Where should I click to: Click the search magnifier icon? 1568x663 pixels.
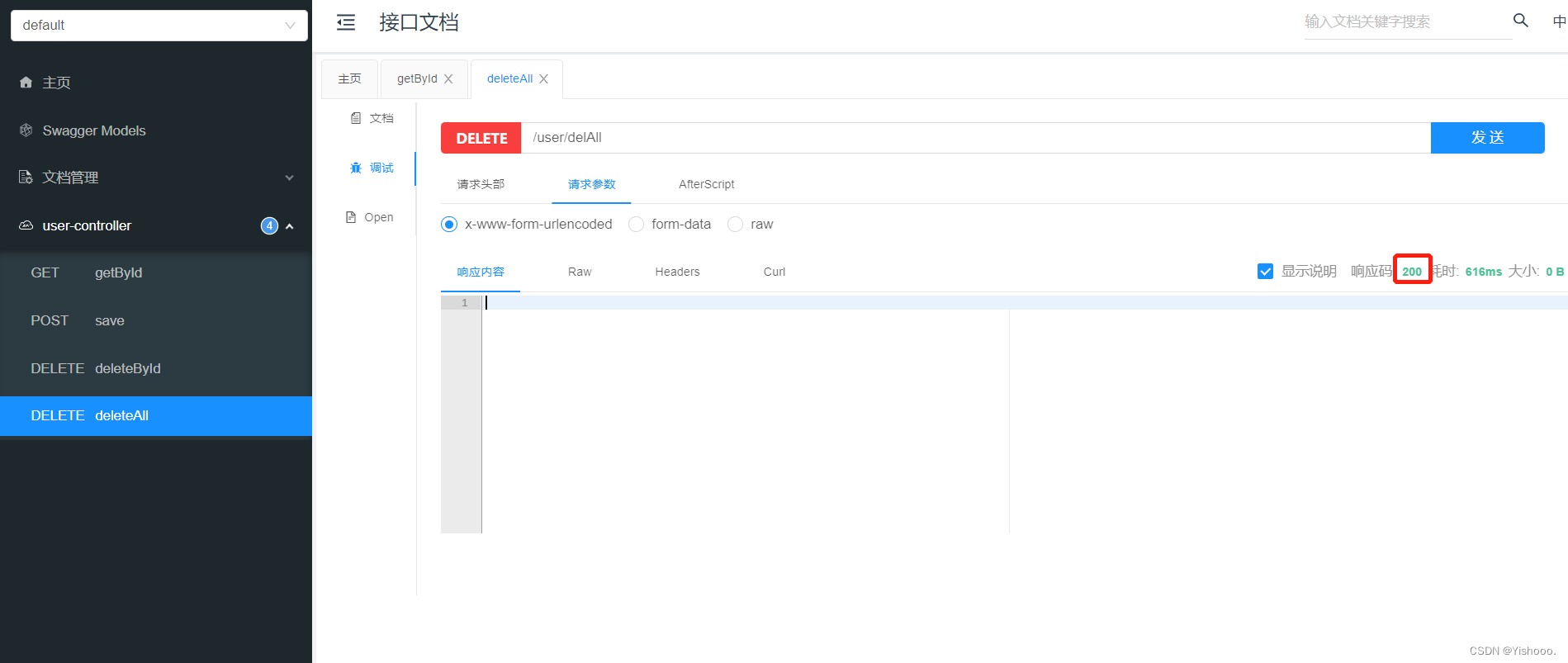[1520, 21]
